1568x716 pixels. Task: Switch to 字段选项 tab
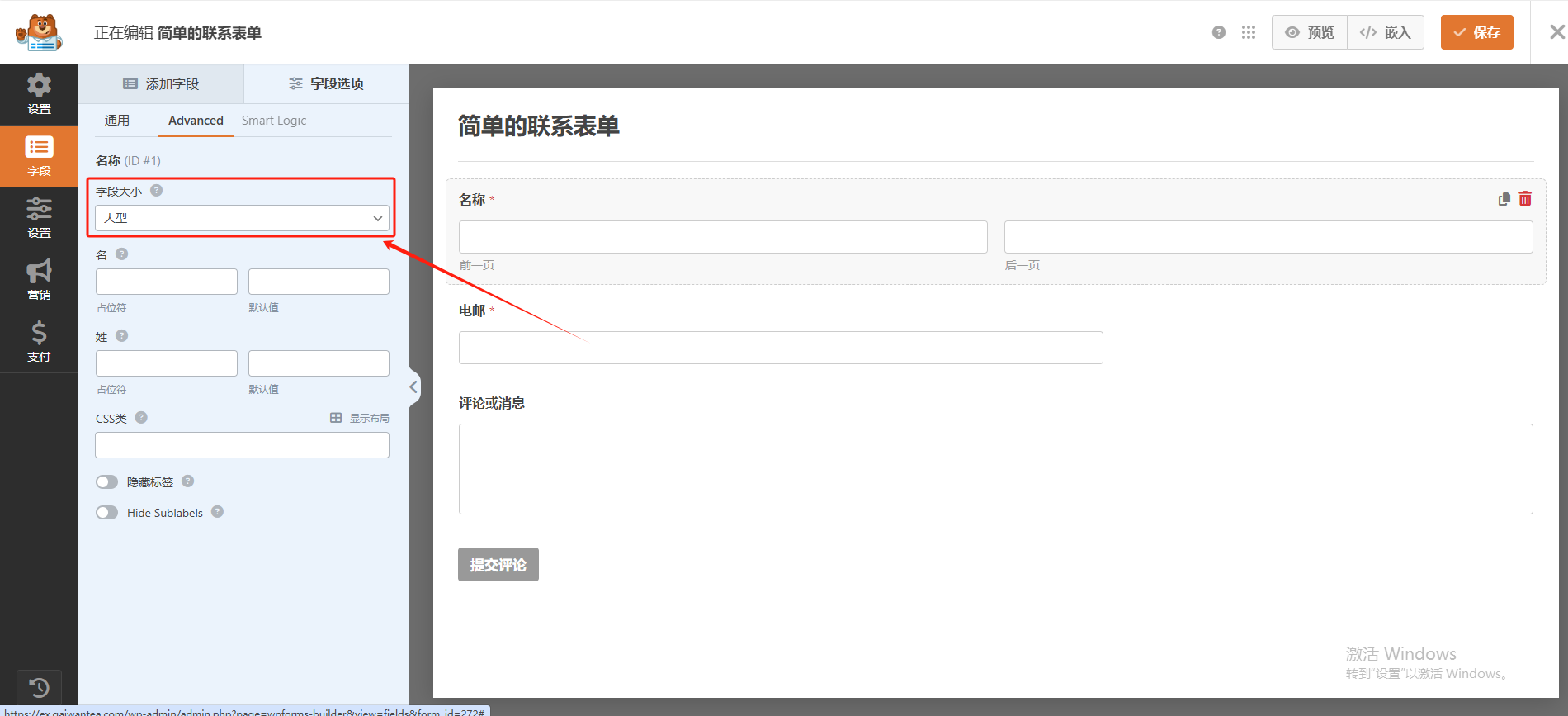tap(326, 83)
